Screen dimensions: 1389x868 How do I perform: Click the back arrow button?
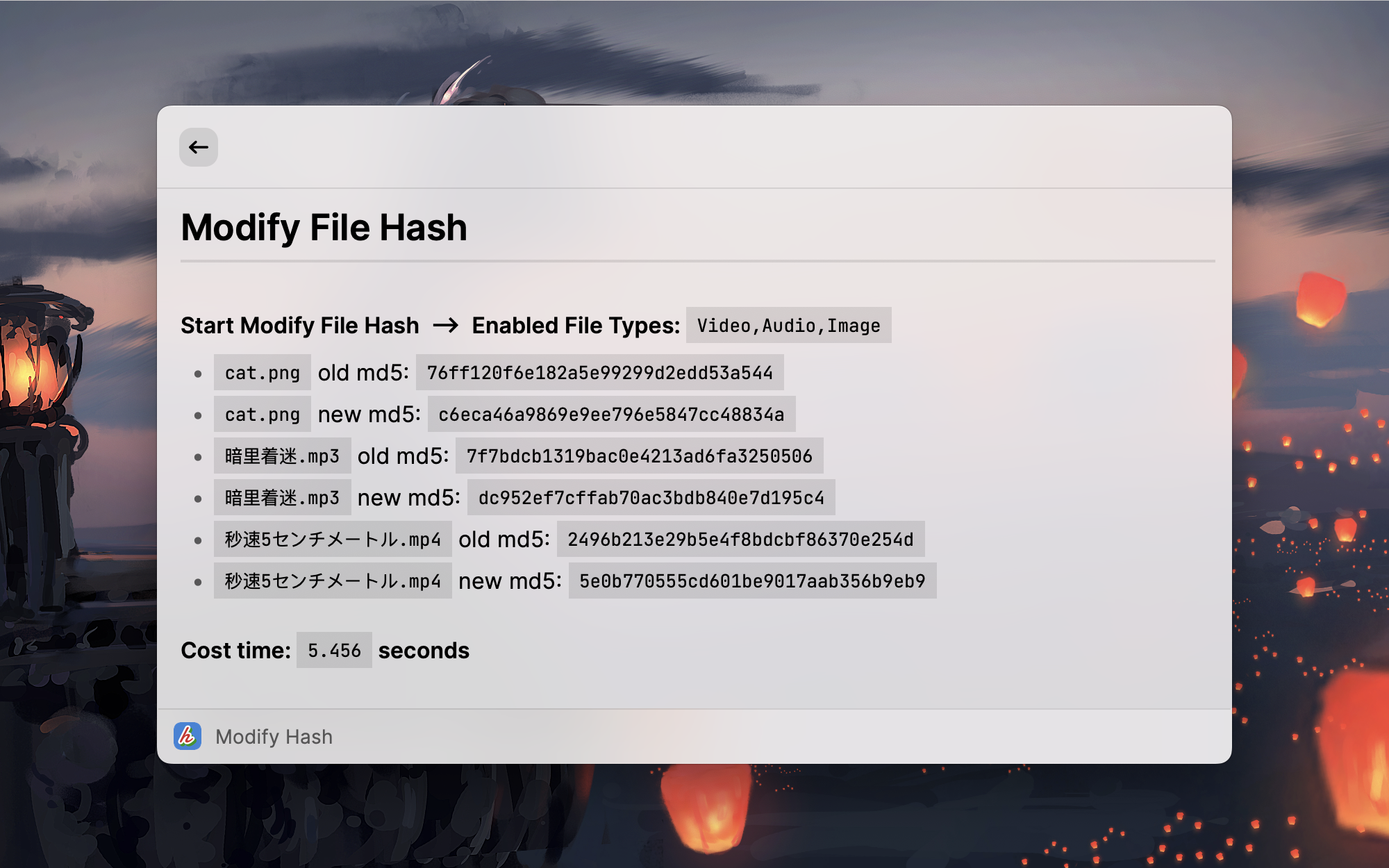point(199,147)
